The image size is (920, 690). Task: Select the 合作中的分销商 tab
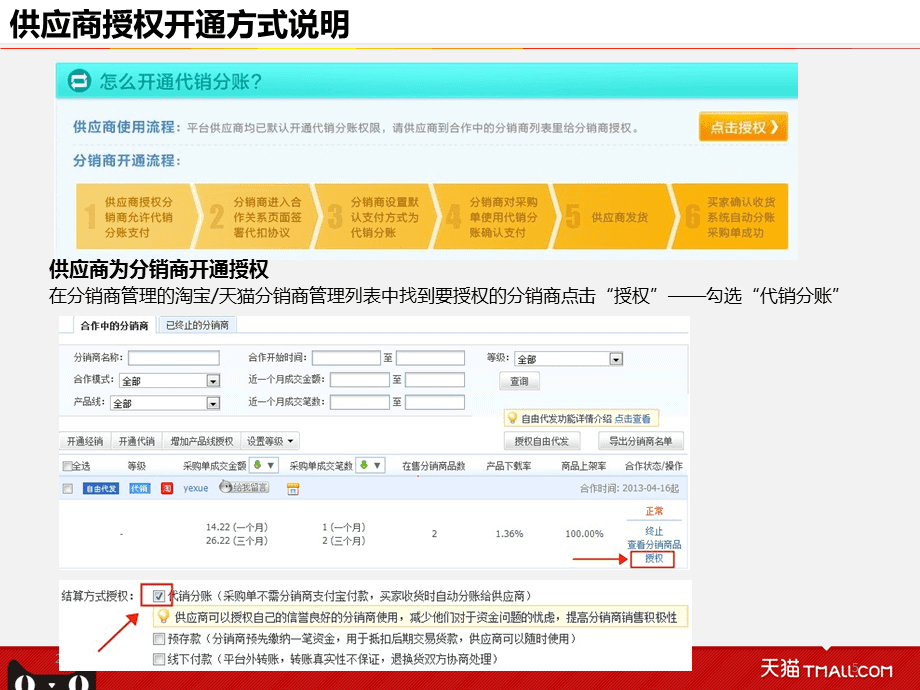tap(114, 325)
